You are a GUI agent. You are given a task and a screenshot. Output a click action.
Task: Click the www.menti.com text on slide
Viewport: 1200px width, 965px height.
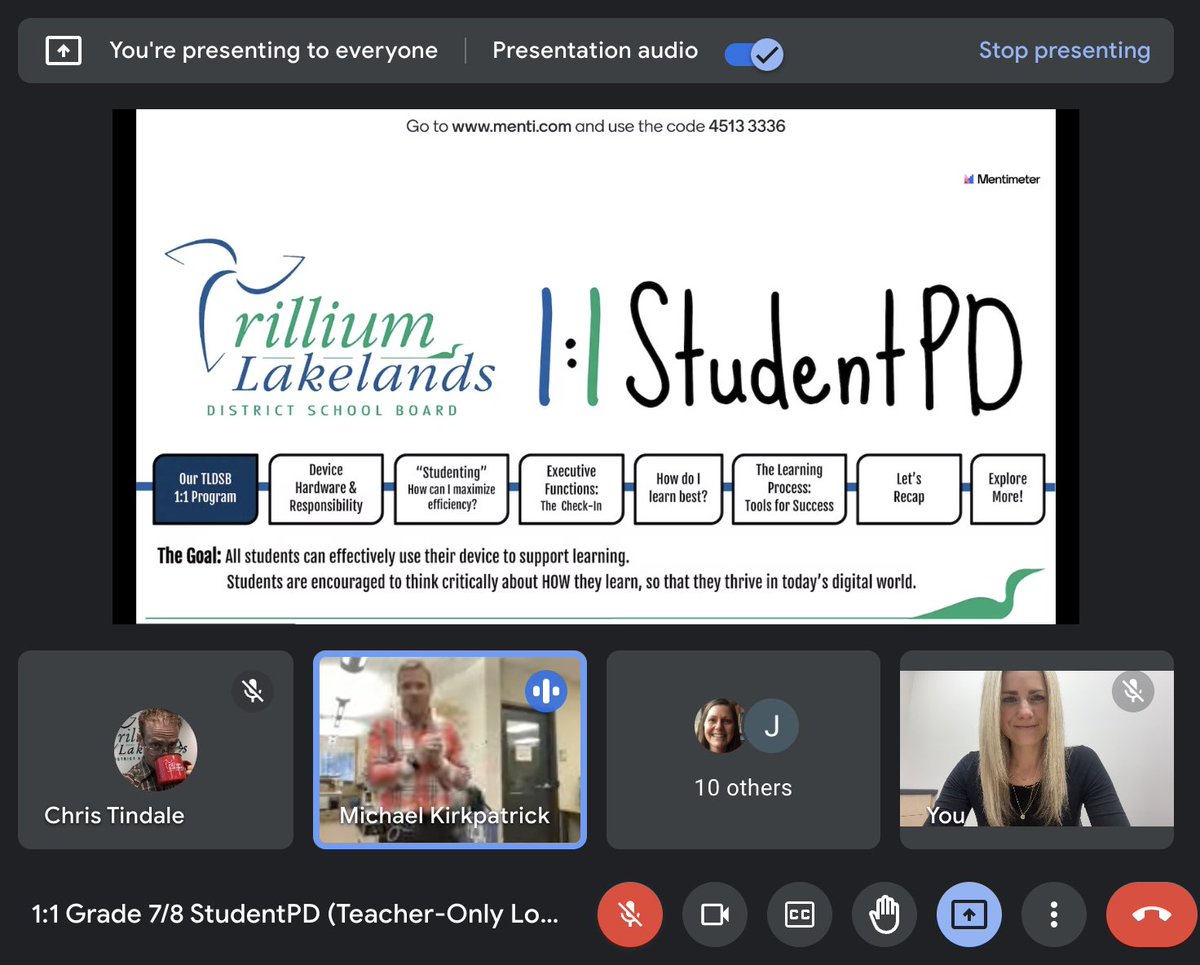click(x=511, y=127)
